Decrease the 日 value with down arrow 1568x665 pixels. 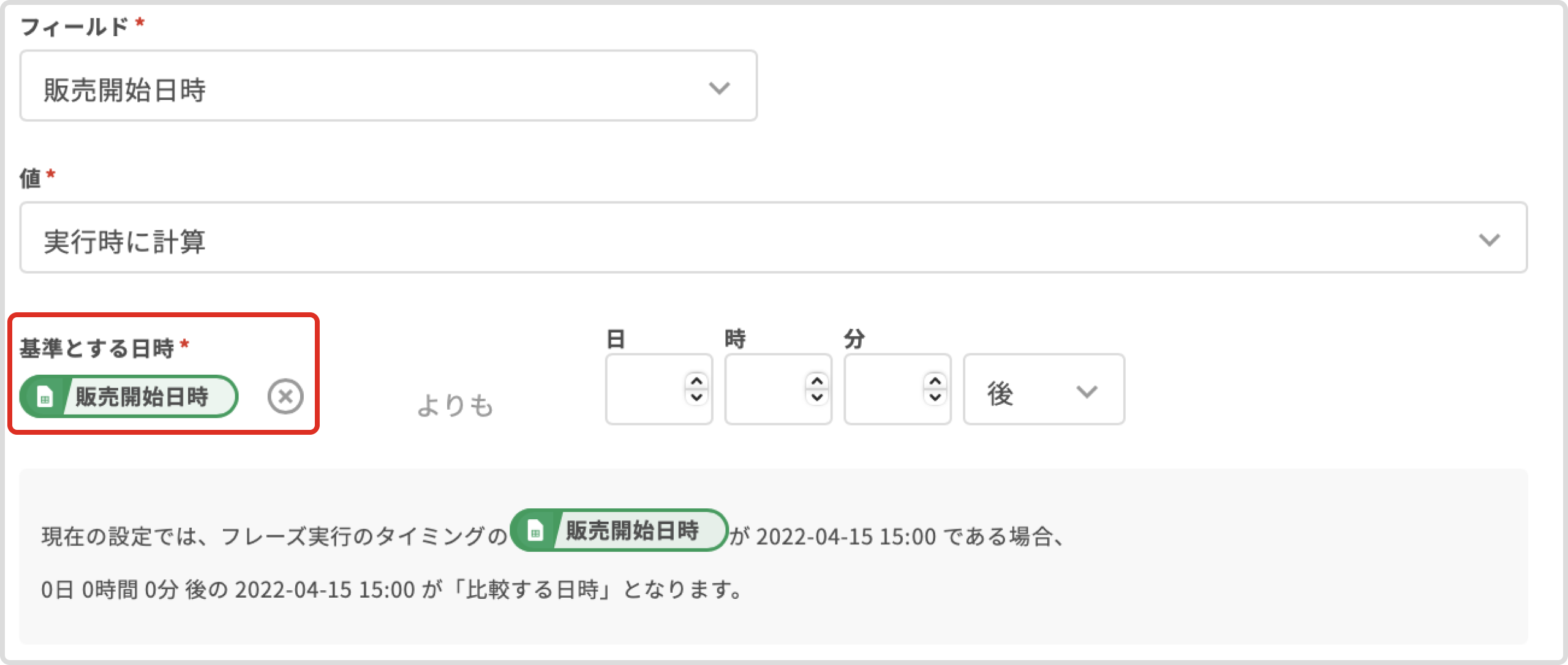696,397
